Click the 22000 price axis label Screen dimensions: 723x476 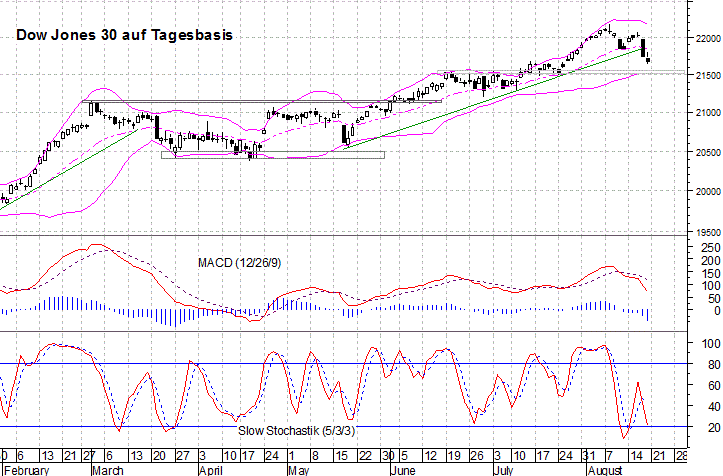tap(708, 38)
